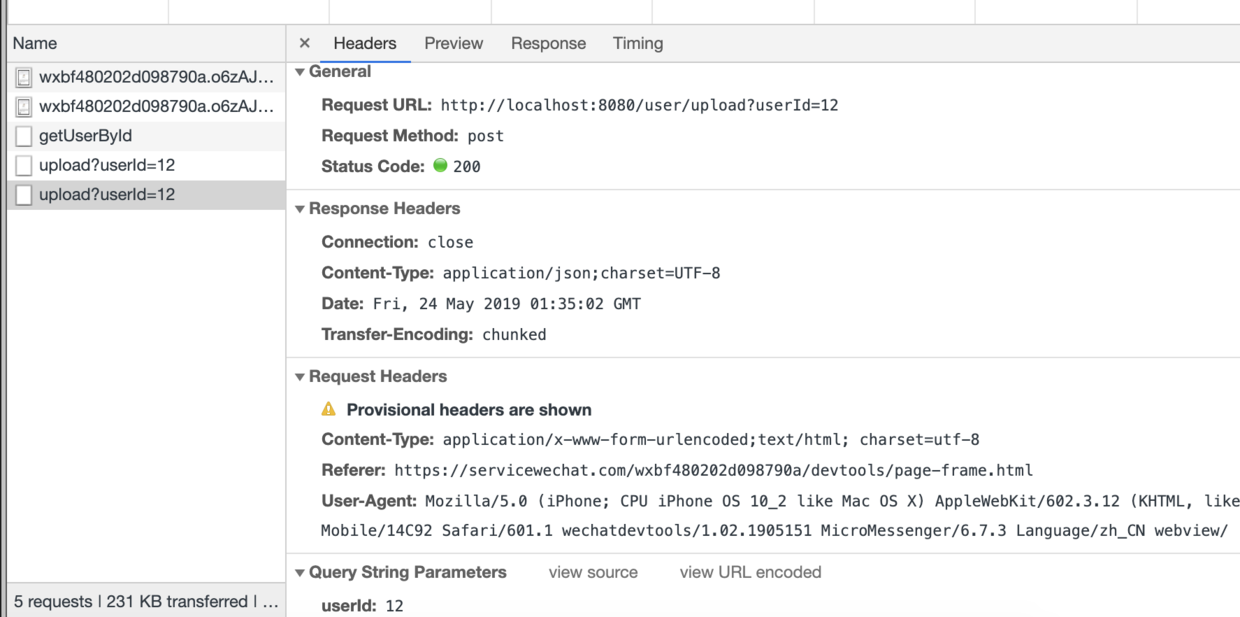The image size is (1240, 617).
Task: Collapse the General section
Action: (x=300, y=72)
